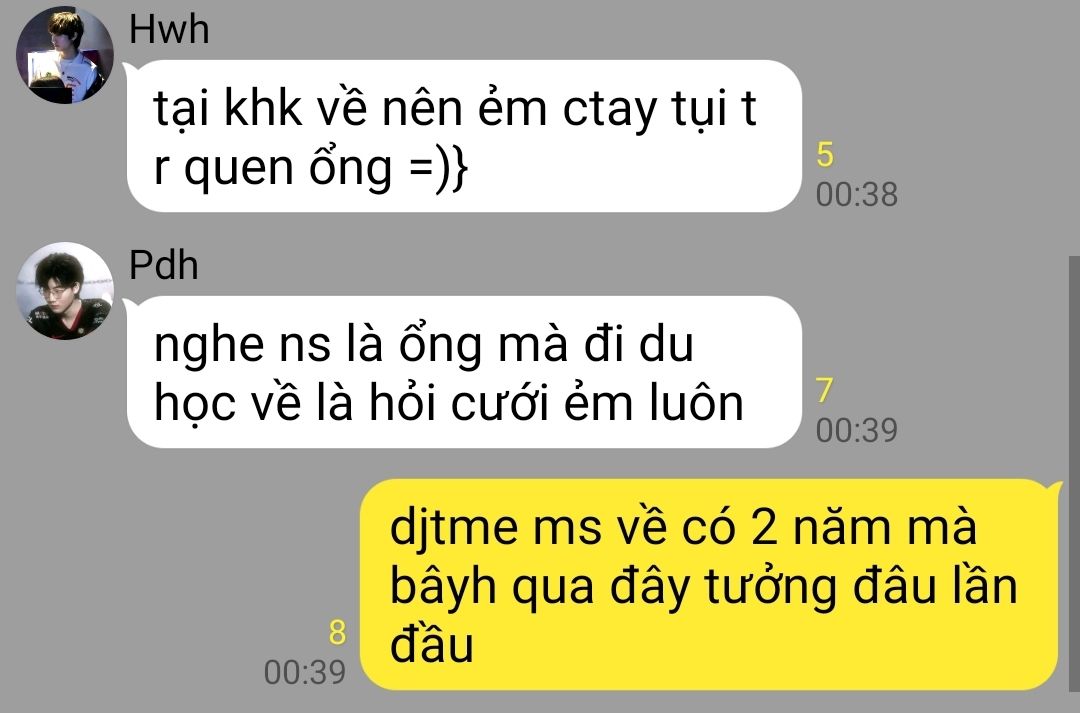Tap the text line "học về là hỏi cưới ẻm luôn"
Viewport: 1080px width, 713px height.
coord(448,404)
